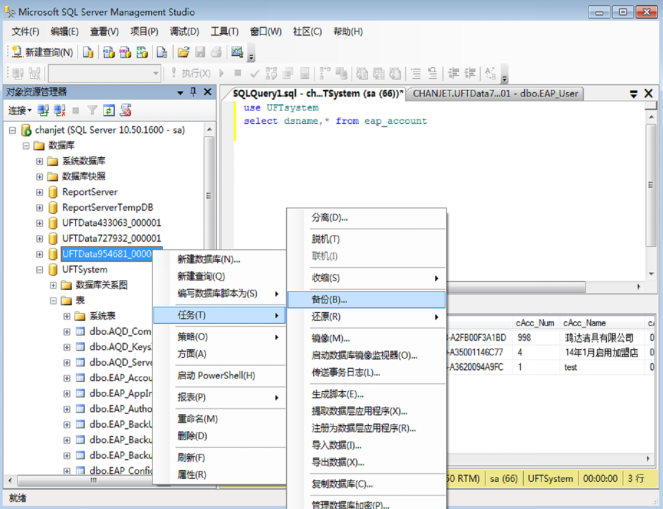The image size is (663, 509).
Task: Click the Open File folder icon in toolbar
Action: pyautogui.click(x=183, y=52)
